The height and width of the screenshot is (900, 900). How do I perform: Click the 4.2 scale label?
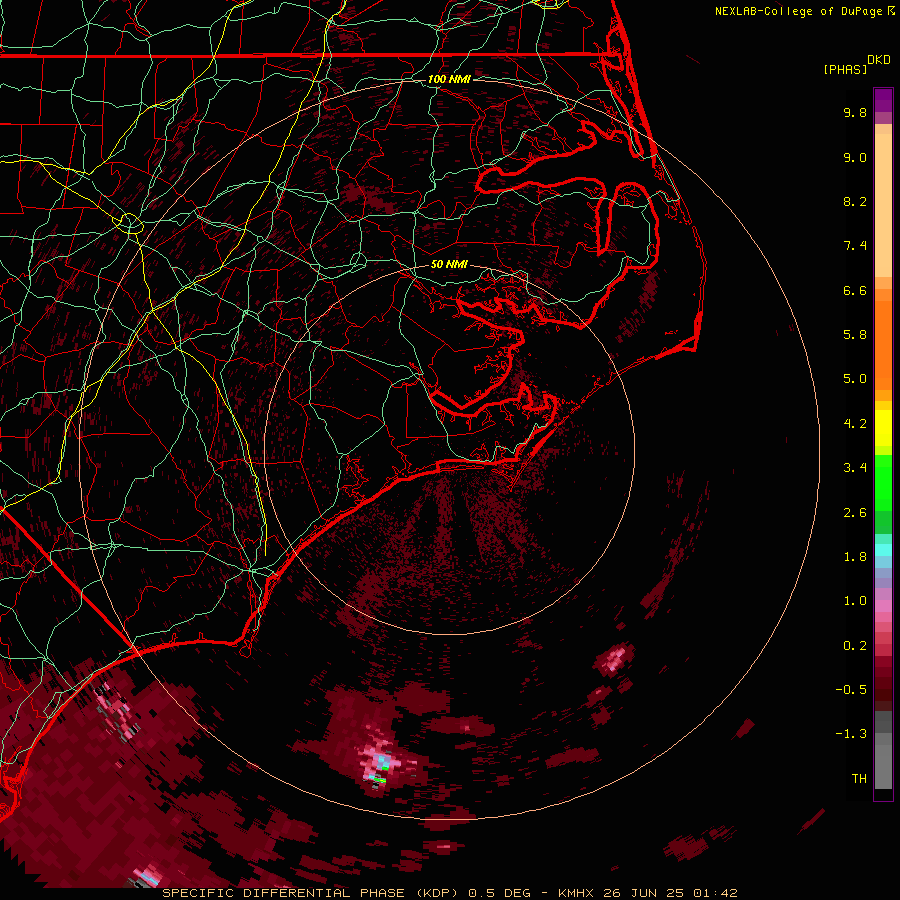coord(855,424)
